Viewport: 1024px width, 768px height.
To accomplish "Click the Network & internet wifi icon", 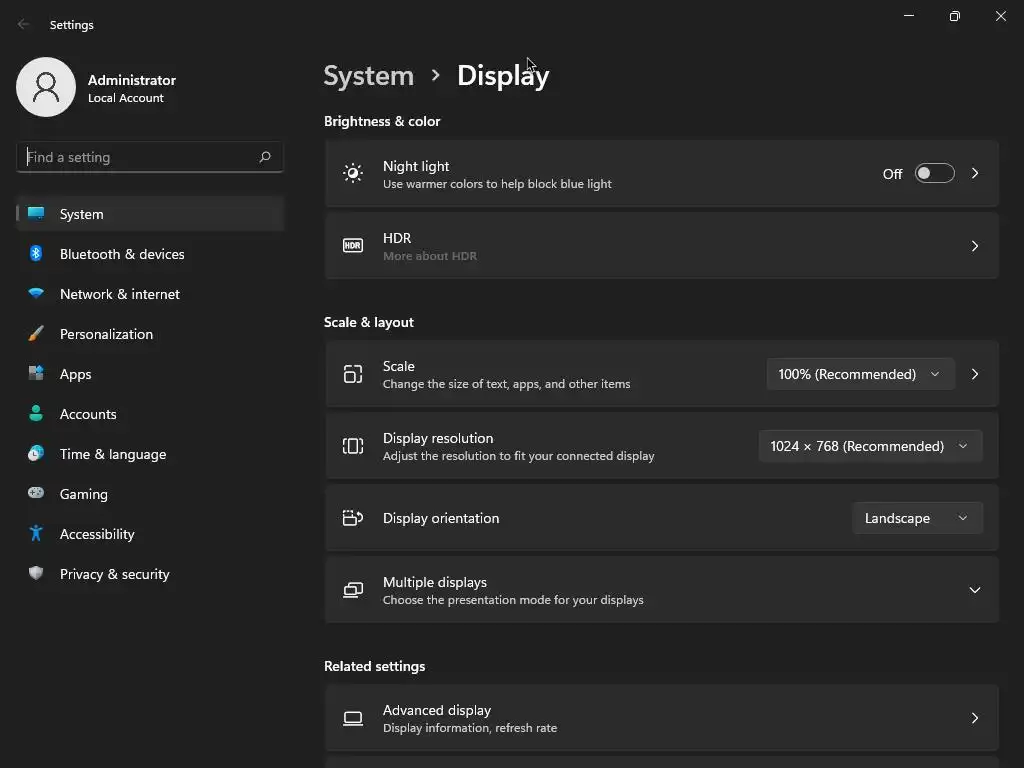I will (x=36, y=294).
